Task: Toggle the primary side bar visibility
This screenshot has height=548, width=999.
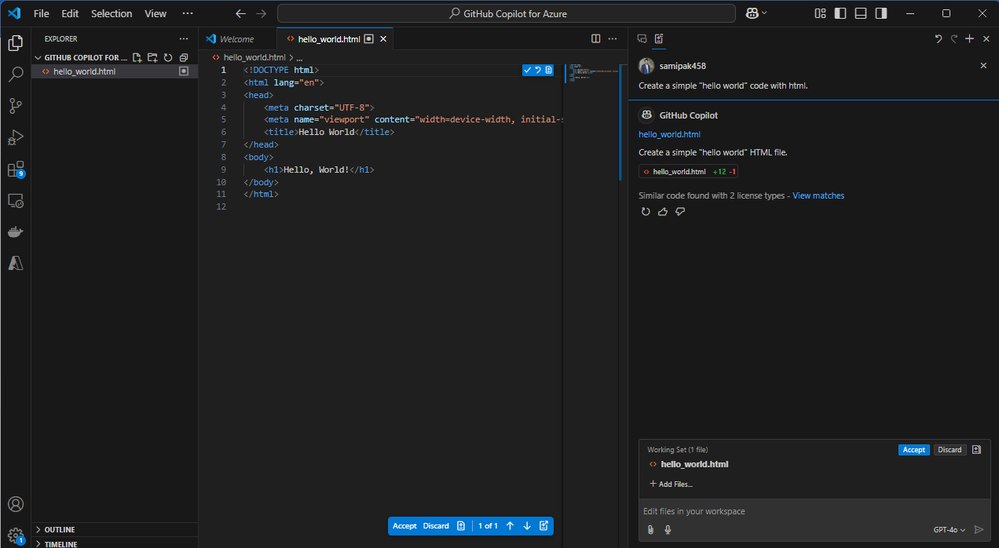Action: click(x=839, y=13)
